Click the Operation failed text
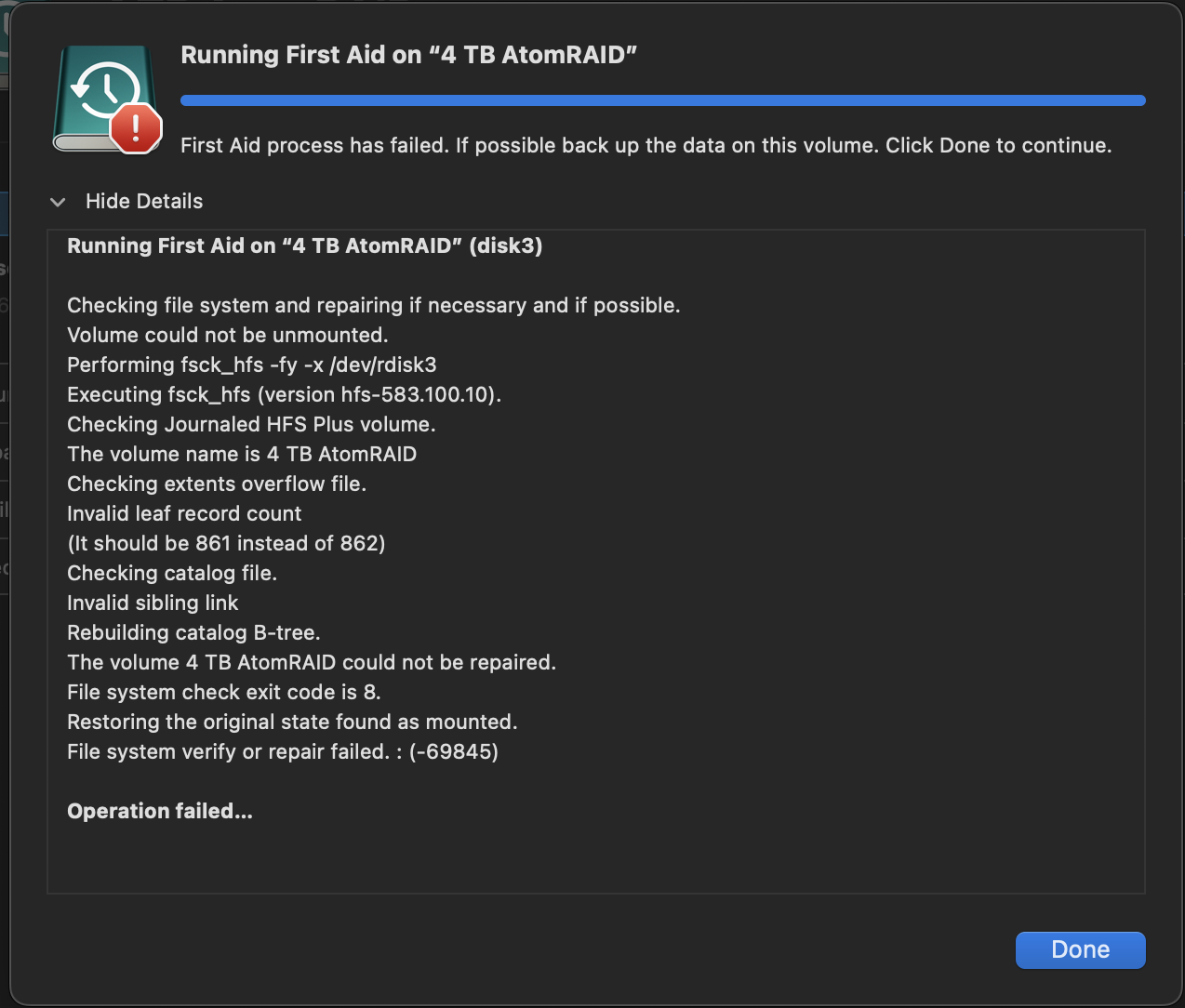This screenshot has width=1185, height=1008. pos(160,811)
